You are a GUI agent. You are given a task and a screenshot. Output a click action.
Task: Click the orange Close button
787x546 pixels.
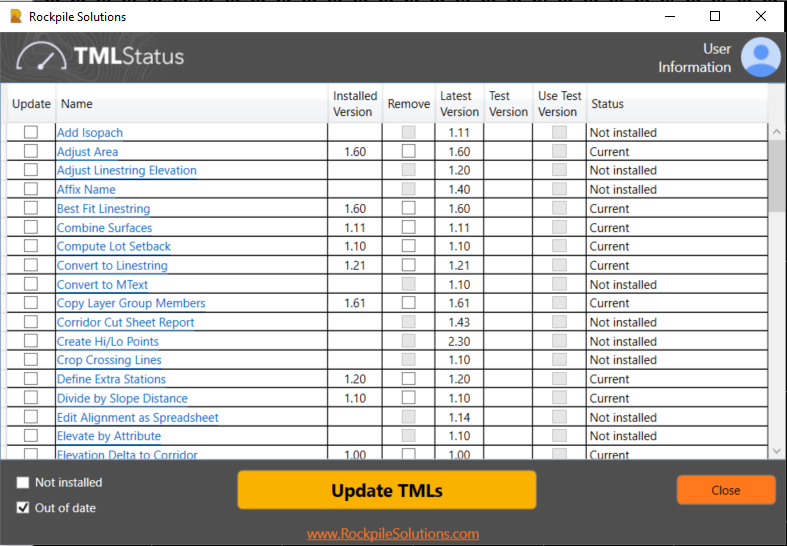(726, 490)
